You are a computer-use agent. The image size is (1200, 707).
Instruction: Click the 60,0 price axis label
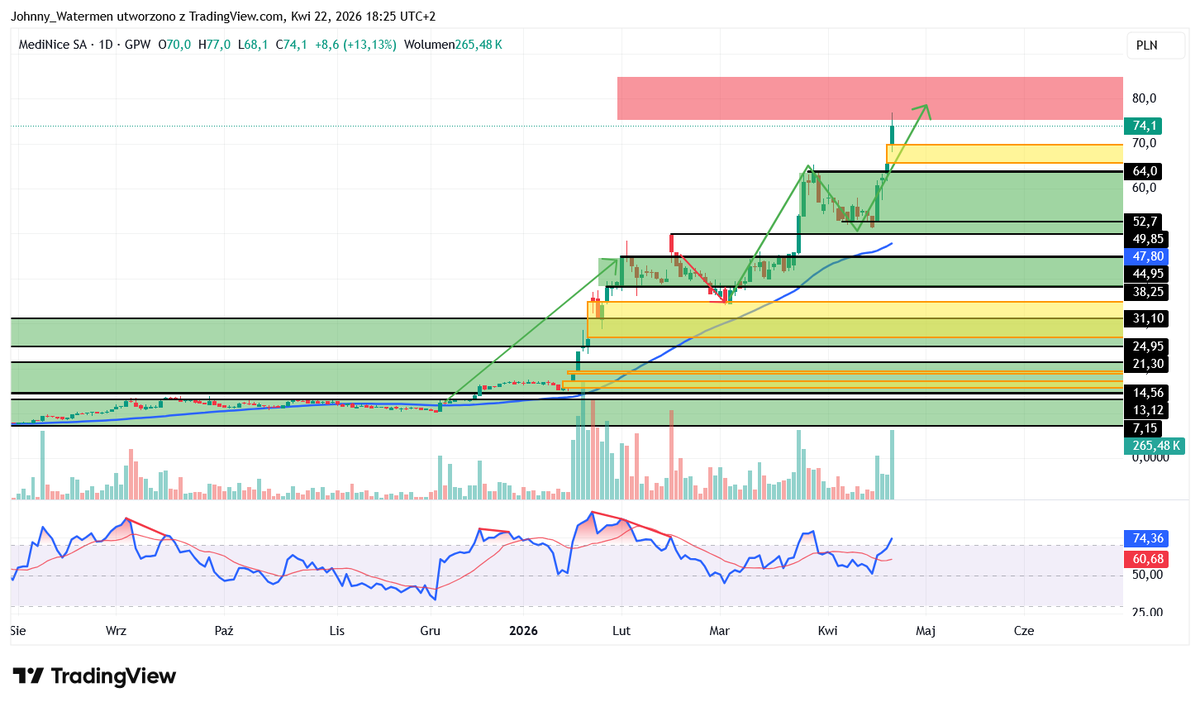coord(1144,188)
